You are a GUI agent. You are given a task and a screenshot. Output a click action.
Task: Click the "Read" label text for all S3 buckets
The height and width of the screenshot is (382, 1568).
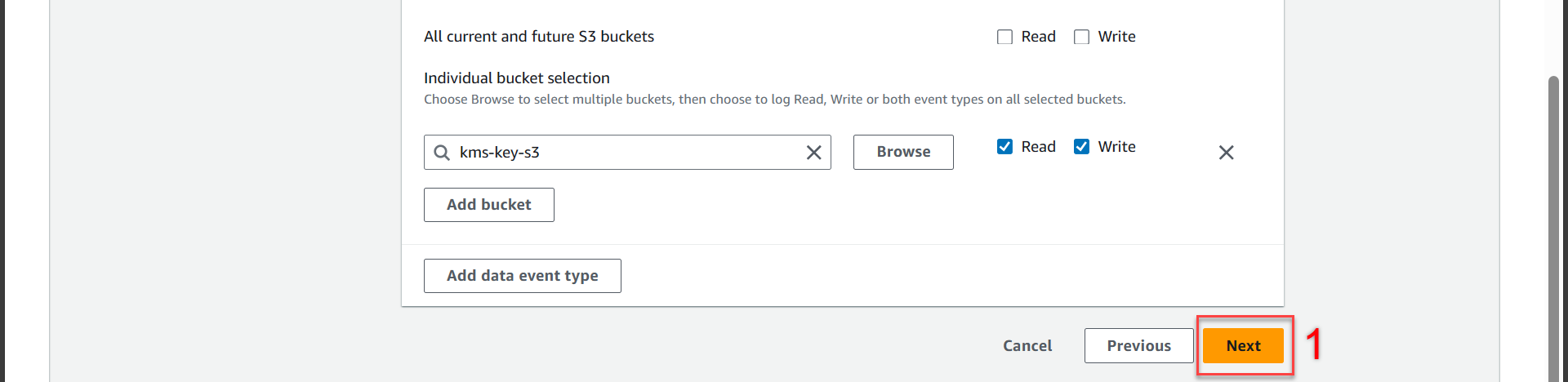point(1038,37)
